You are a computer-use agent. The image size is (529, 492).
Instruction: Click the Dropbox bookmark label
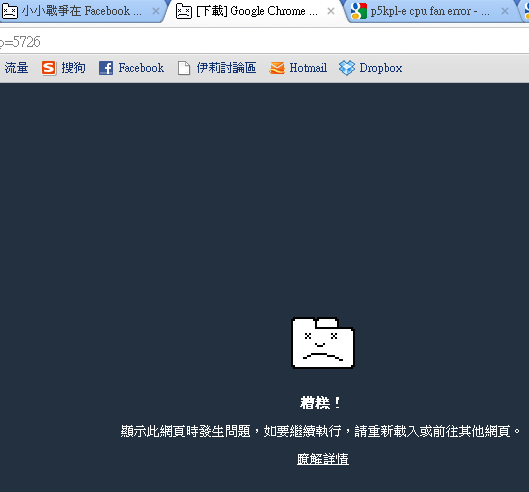pos(381,68)
